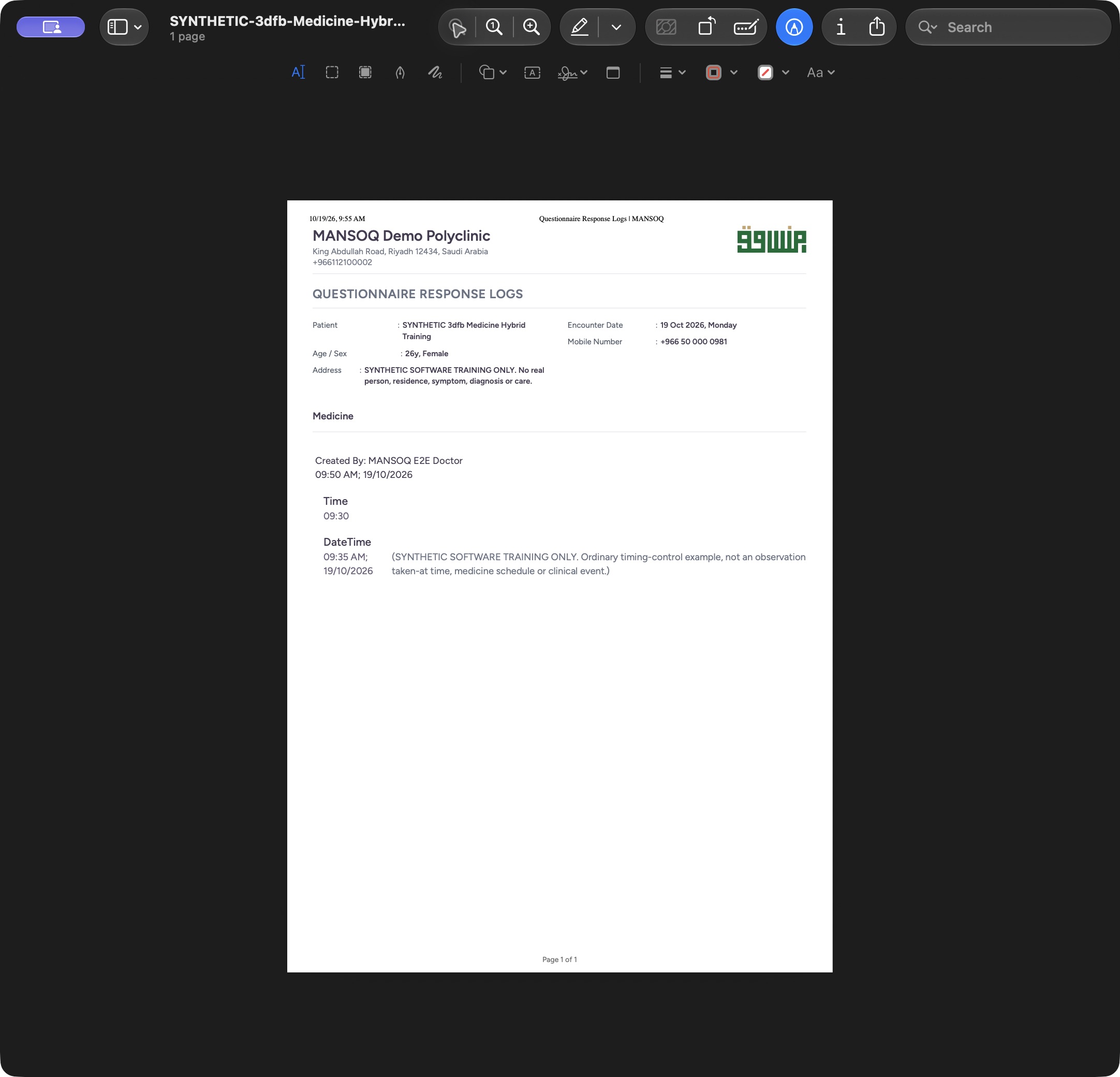The width and height of the screenshot is (1120, 1077).
Task: Click the heading QUESTIONNAIRE RESPONSE LOGS
Action: [417, 294]
